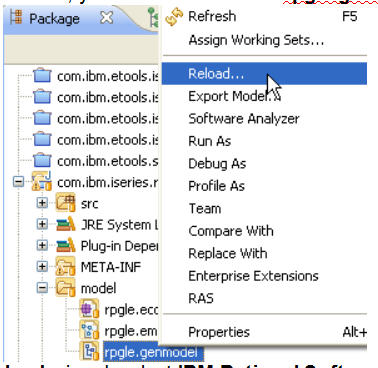
Task: Click the JRE System Library icon
Action: [x=66, y=224]
